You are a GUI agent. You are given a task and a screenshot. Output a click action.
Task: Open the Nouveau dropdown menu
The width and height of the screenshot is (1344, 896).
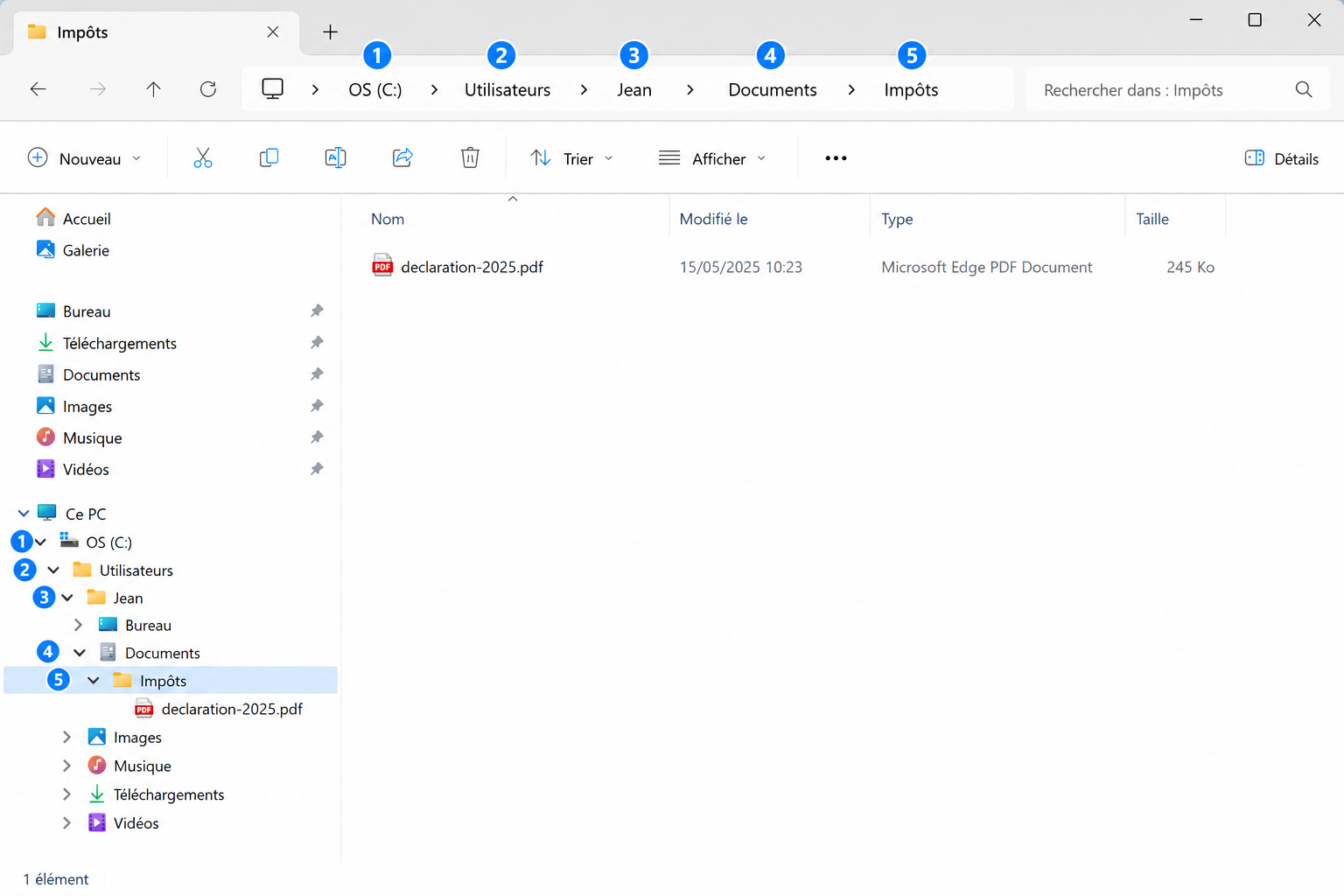[85, 158]
